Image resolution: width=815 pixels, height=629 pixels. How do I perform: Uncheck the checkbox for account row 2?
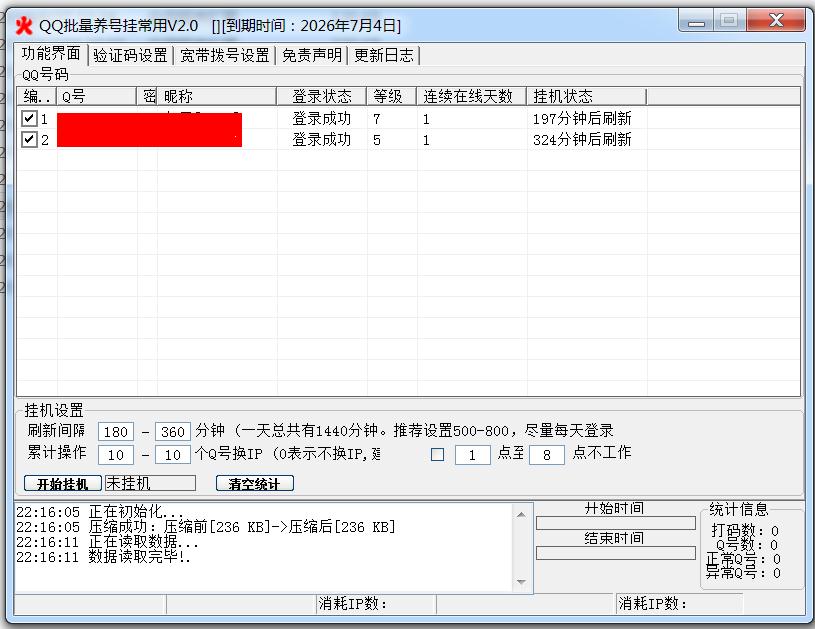pyautogui.click(x=29, y=139)
